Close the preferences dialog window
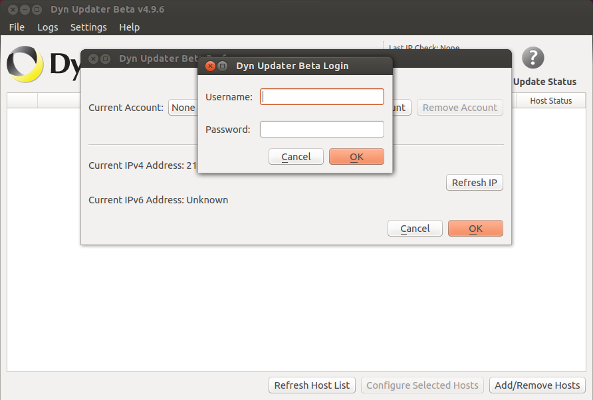 (x=93, y=59)
